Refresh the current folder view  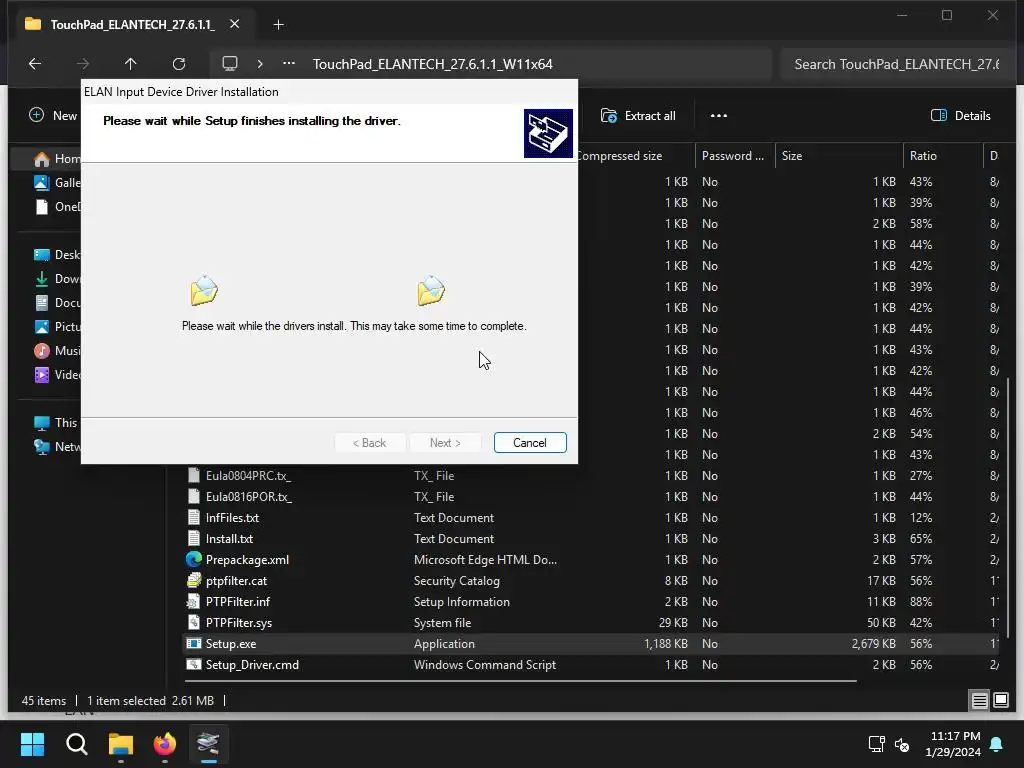click(179, 63)
